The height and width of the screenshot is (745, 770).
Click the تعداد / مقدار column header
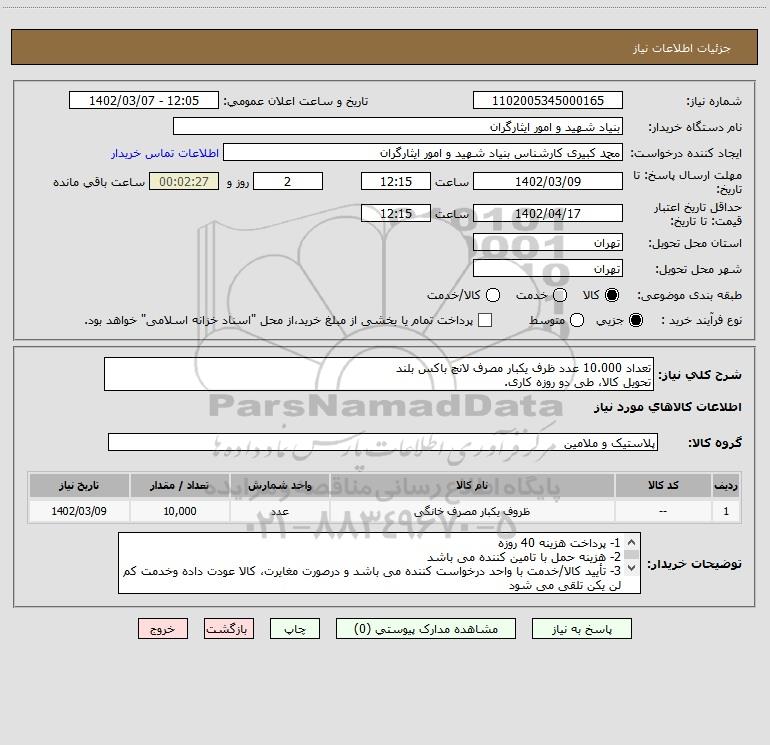coord(180,485)
